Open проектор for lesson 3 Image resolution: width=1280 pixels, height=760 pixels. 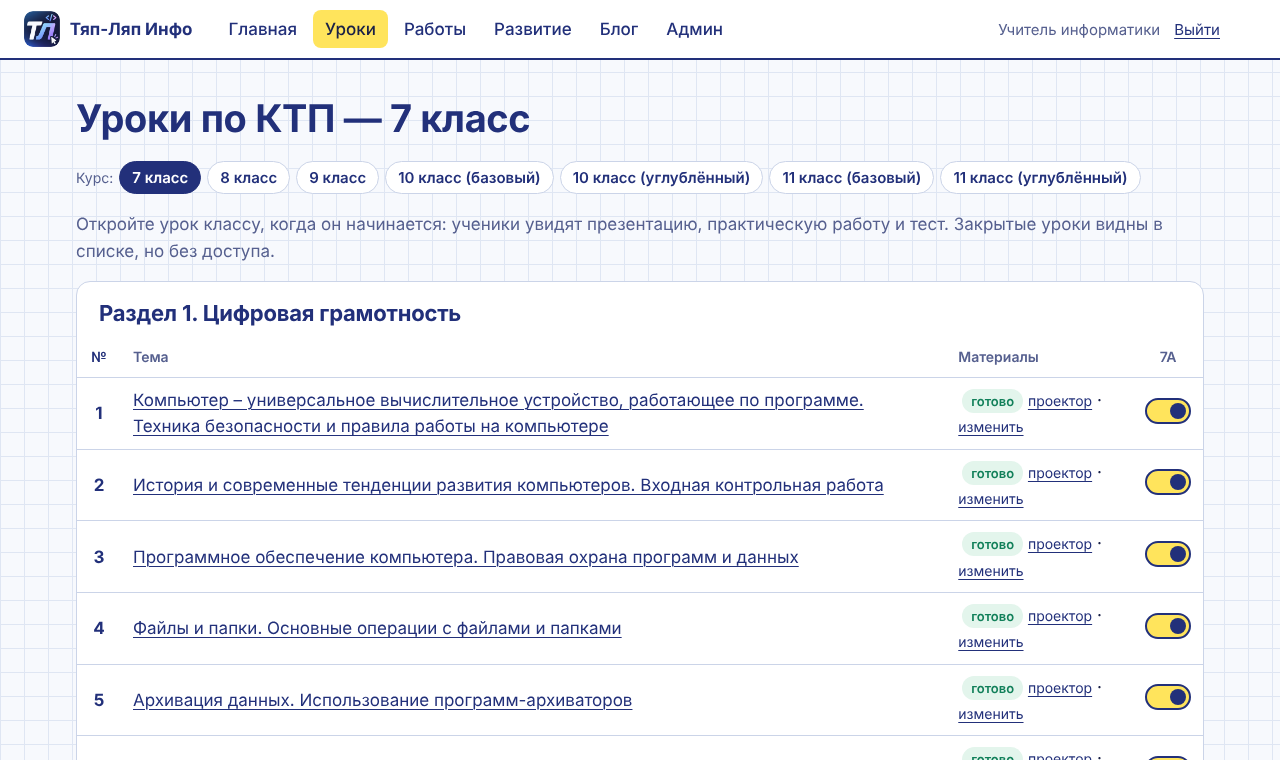(x=1060, y=544)
